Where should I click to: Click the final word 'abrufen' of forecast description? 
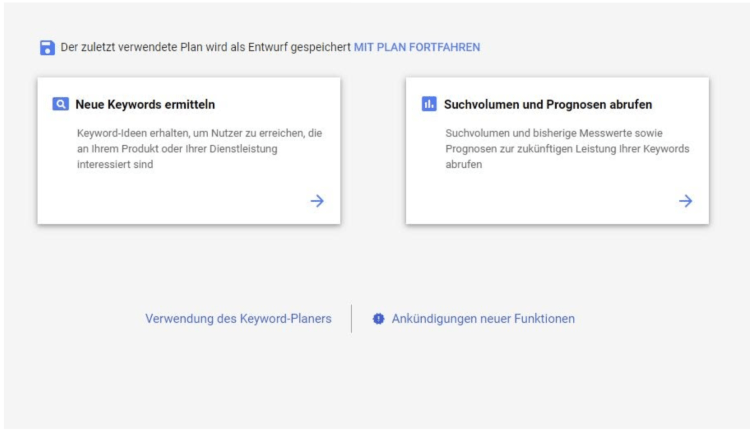pos(463,165)
